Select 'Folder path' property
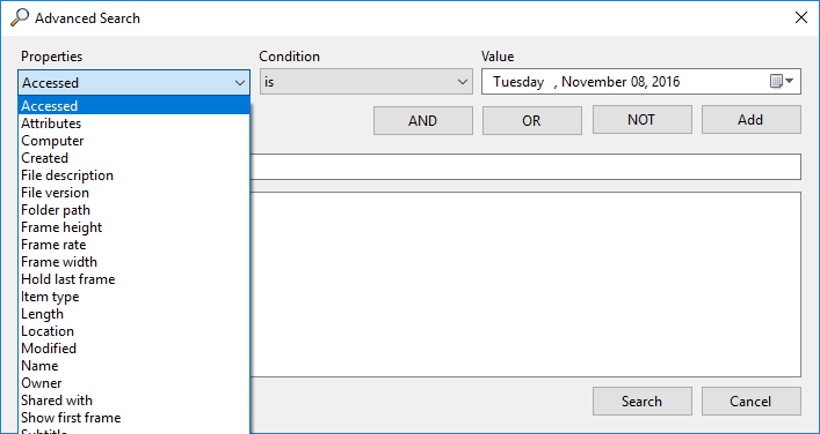The image size is (820, 434). (55, 210)
